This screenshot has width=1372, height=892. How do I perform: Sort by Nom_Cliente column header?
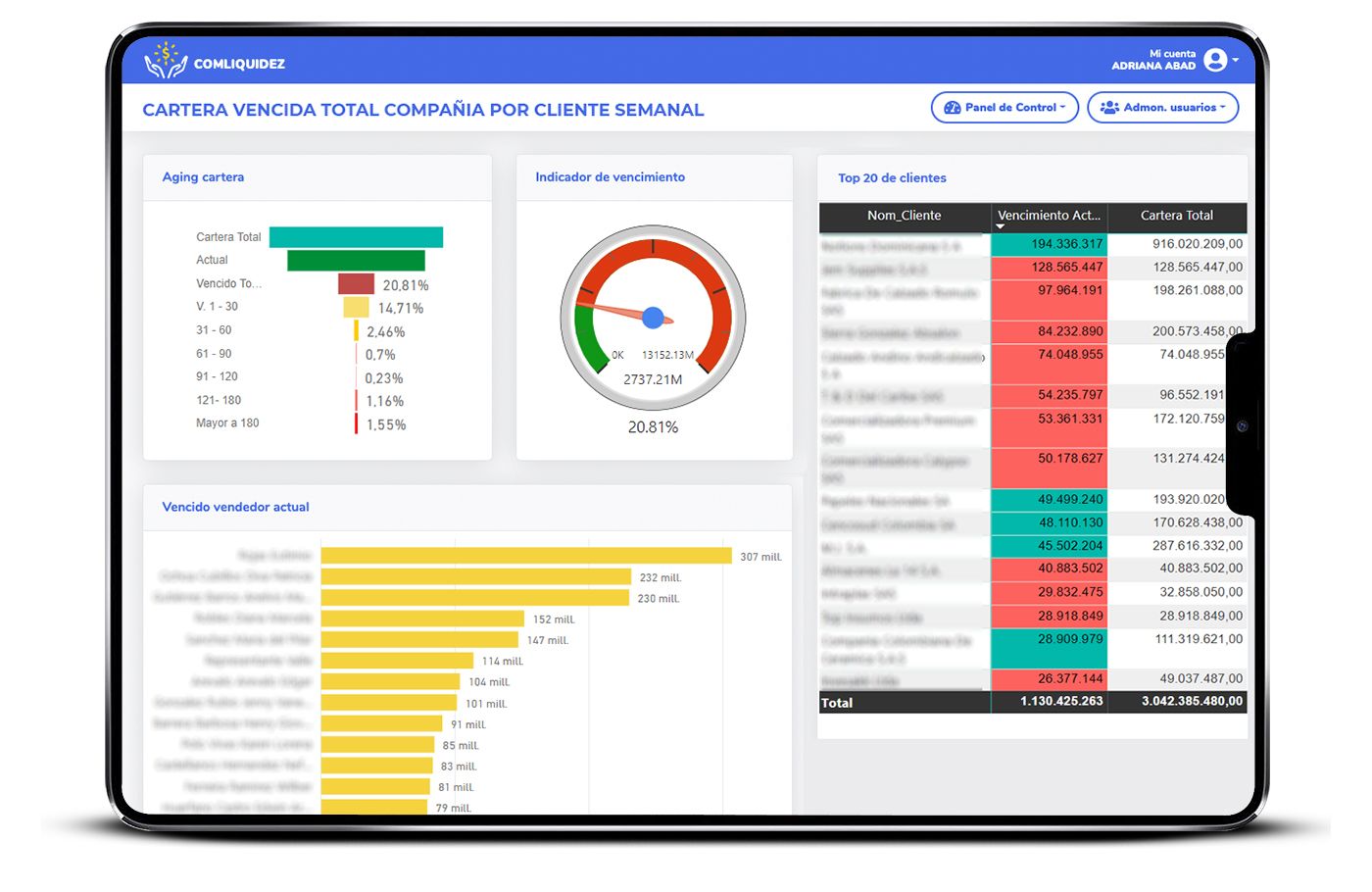(904, 216)
